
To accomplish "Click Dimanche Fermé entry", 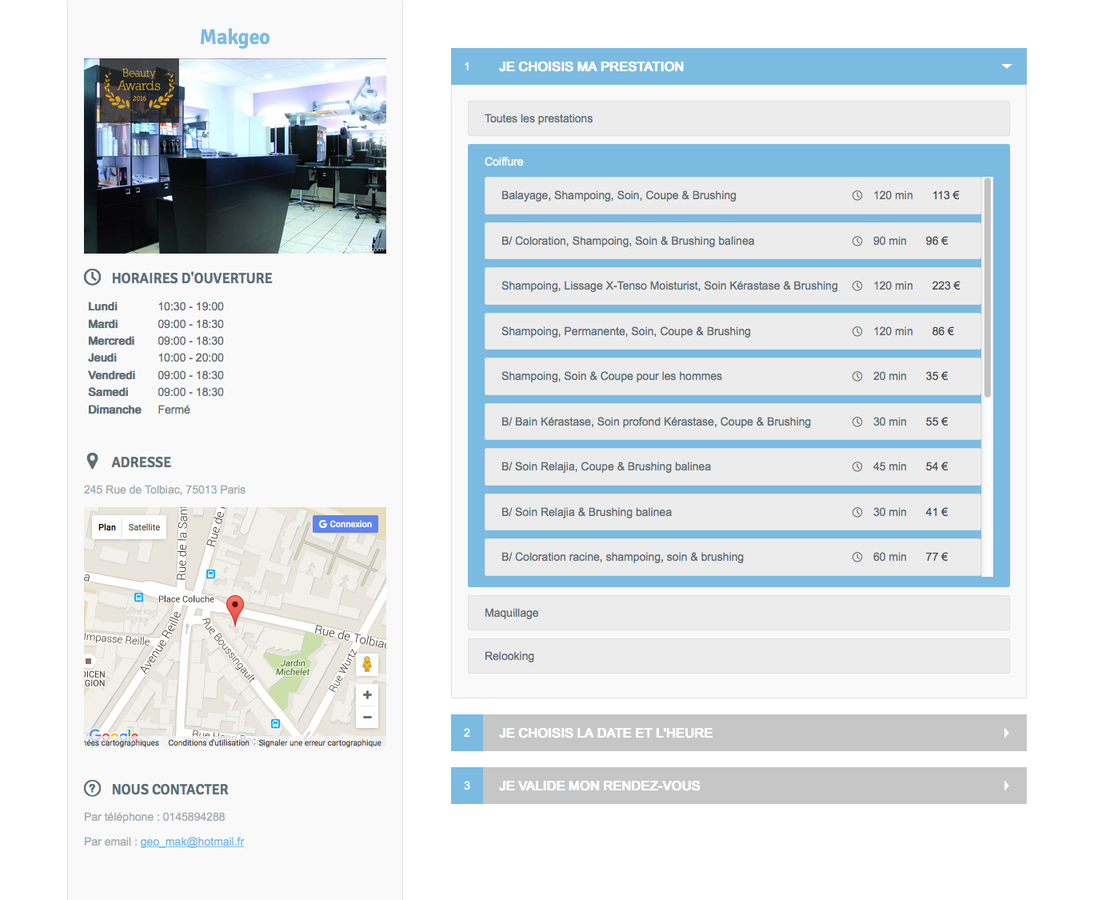I will click(x=139, y=409).
